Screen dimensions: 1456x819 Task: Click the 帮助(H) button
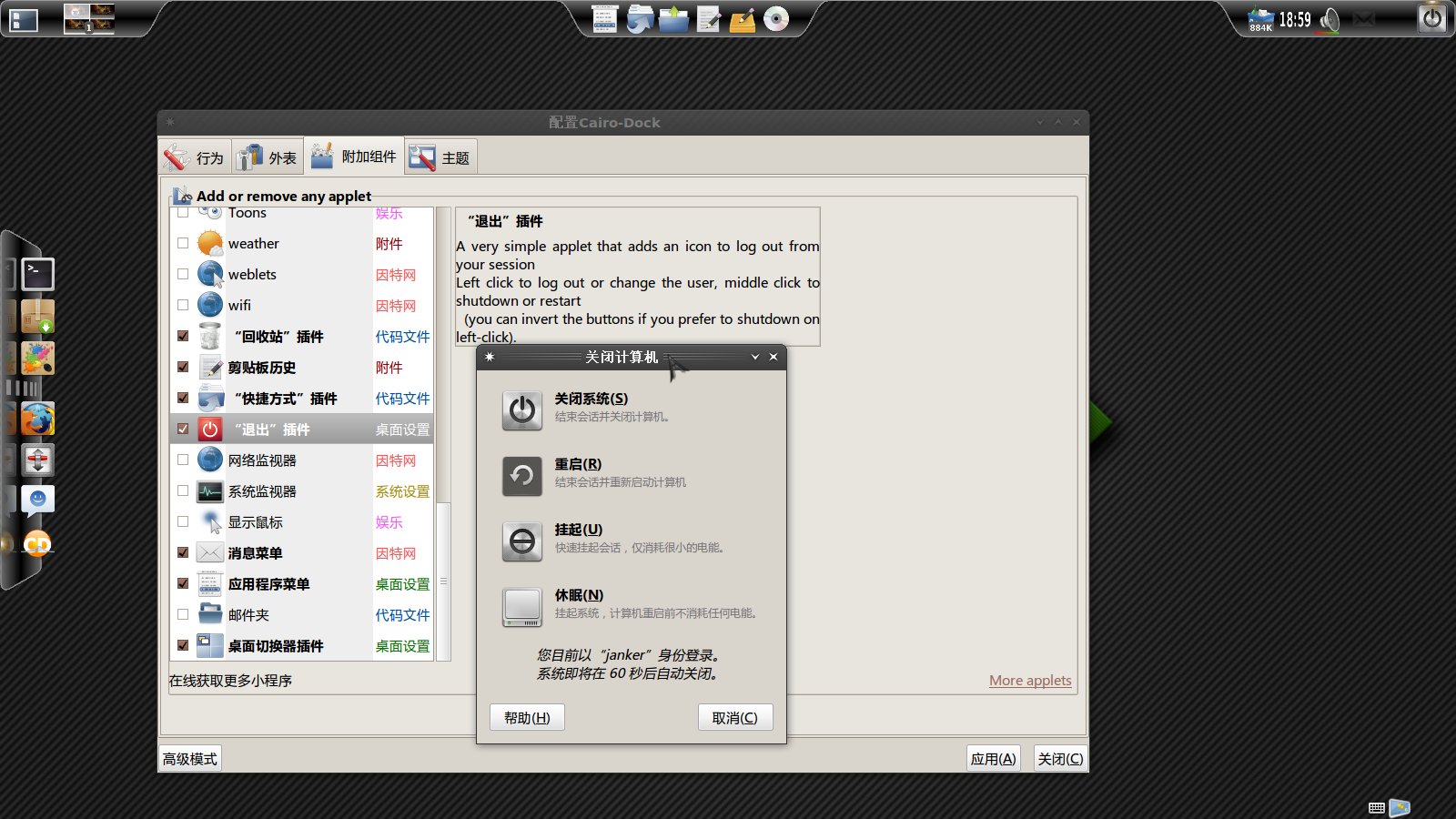click(527, 717)
